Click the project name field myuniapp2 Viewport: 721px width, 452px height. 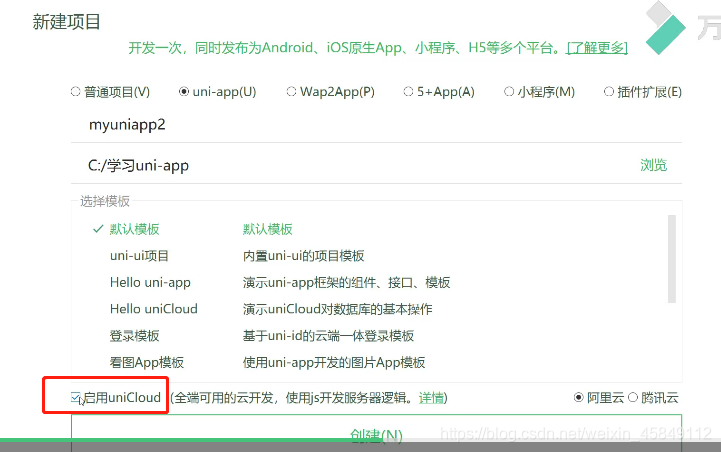[376, 125]
